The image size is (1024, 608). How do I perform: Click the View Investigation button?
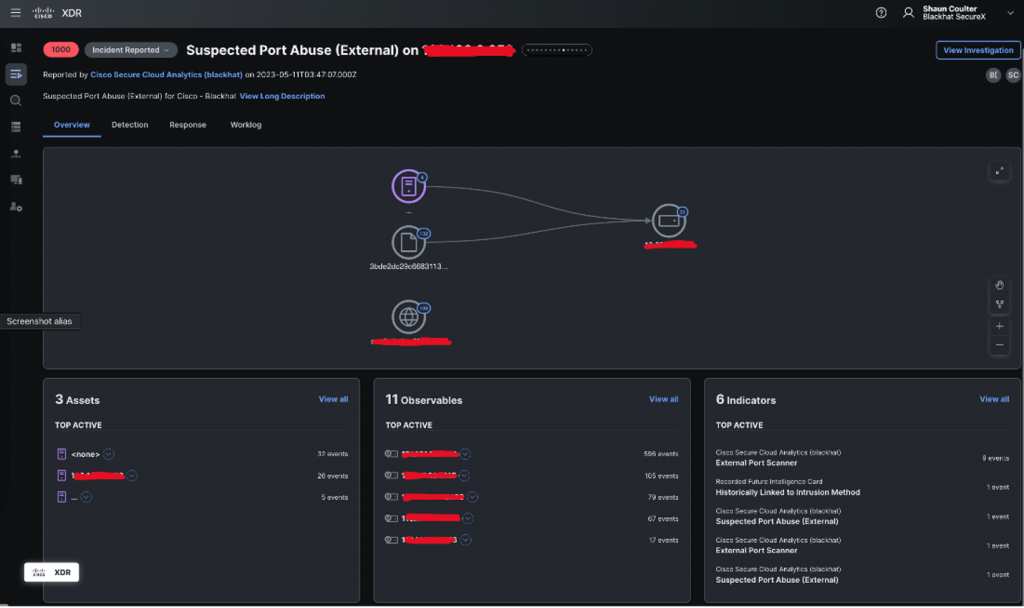977,50
